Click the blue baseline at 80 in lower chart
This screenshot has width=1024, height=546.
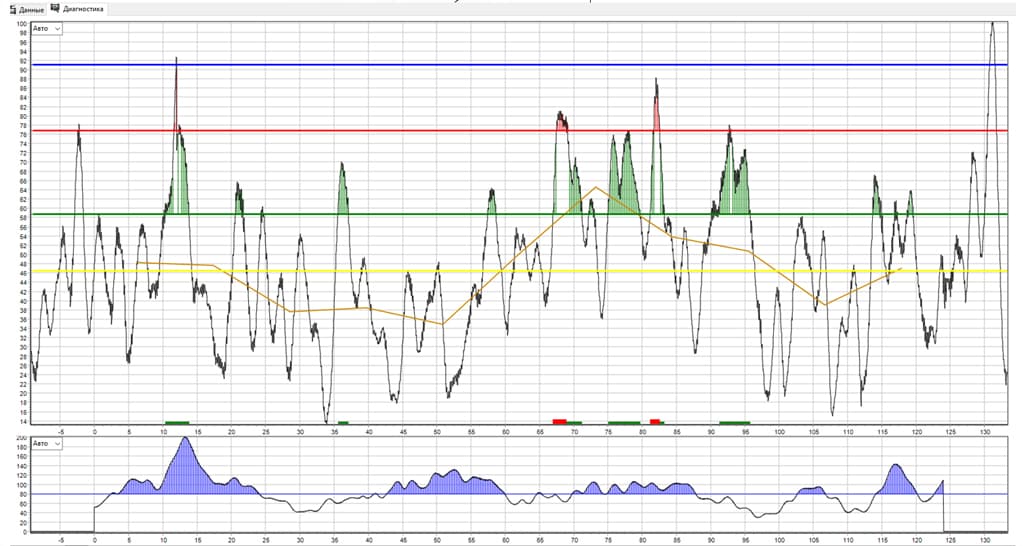pos(519,494)
